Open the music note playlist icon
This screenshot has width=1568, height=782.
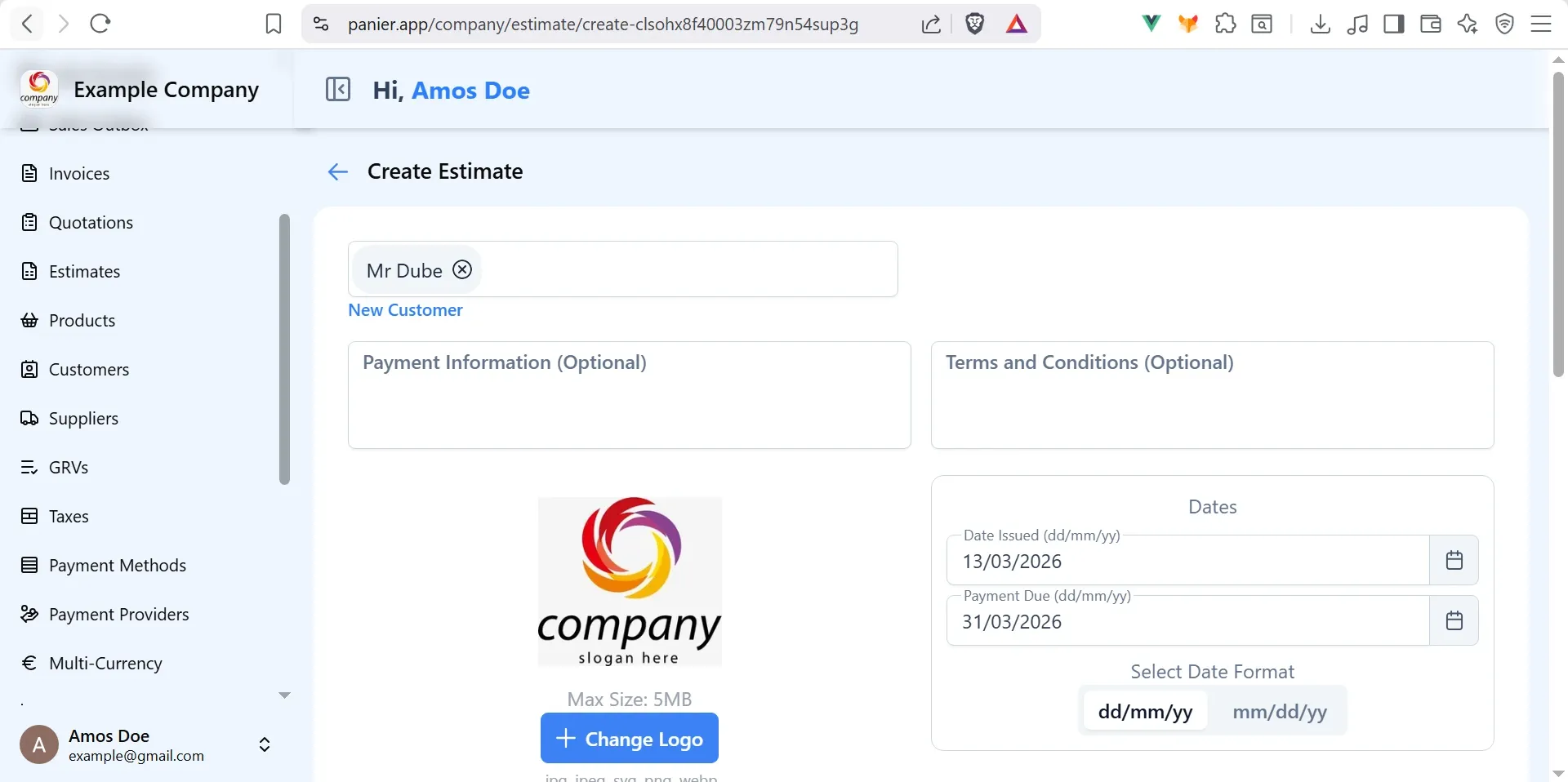(1357, 24)
